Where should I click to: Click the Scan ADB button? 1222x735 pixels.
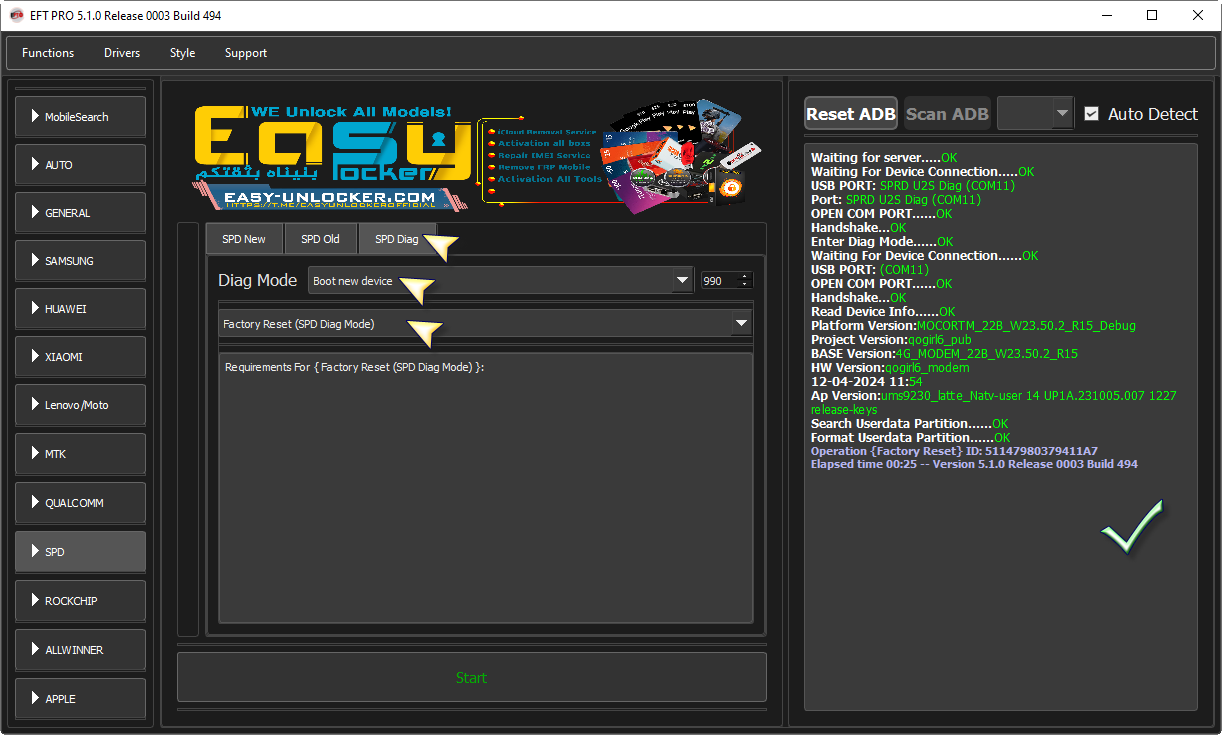tap(947, 114)
